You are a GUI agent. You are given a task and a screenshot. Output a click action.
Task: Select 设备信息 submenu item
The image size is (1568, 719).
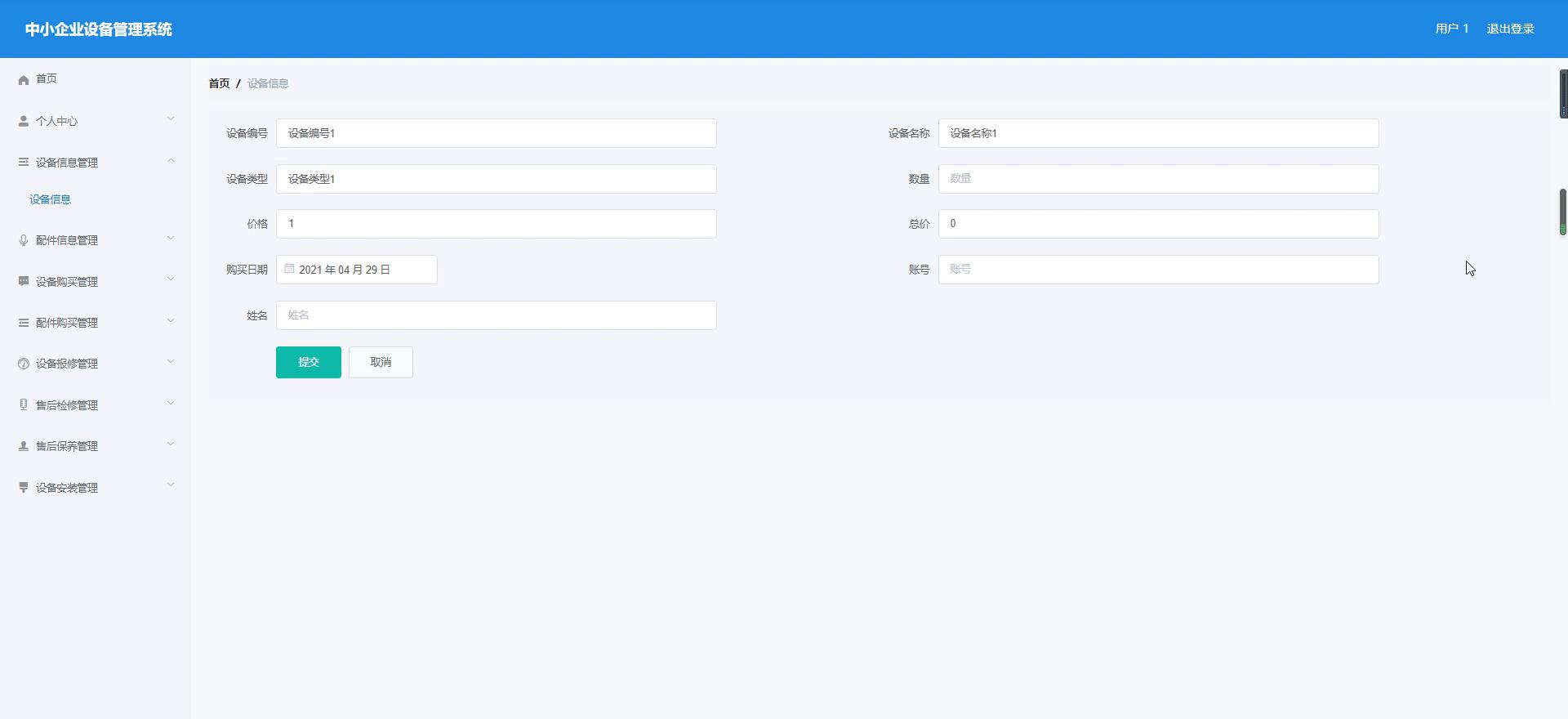pyautogui.click(x=51, y=199)
